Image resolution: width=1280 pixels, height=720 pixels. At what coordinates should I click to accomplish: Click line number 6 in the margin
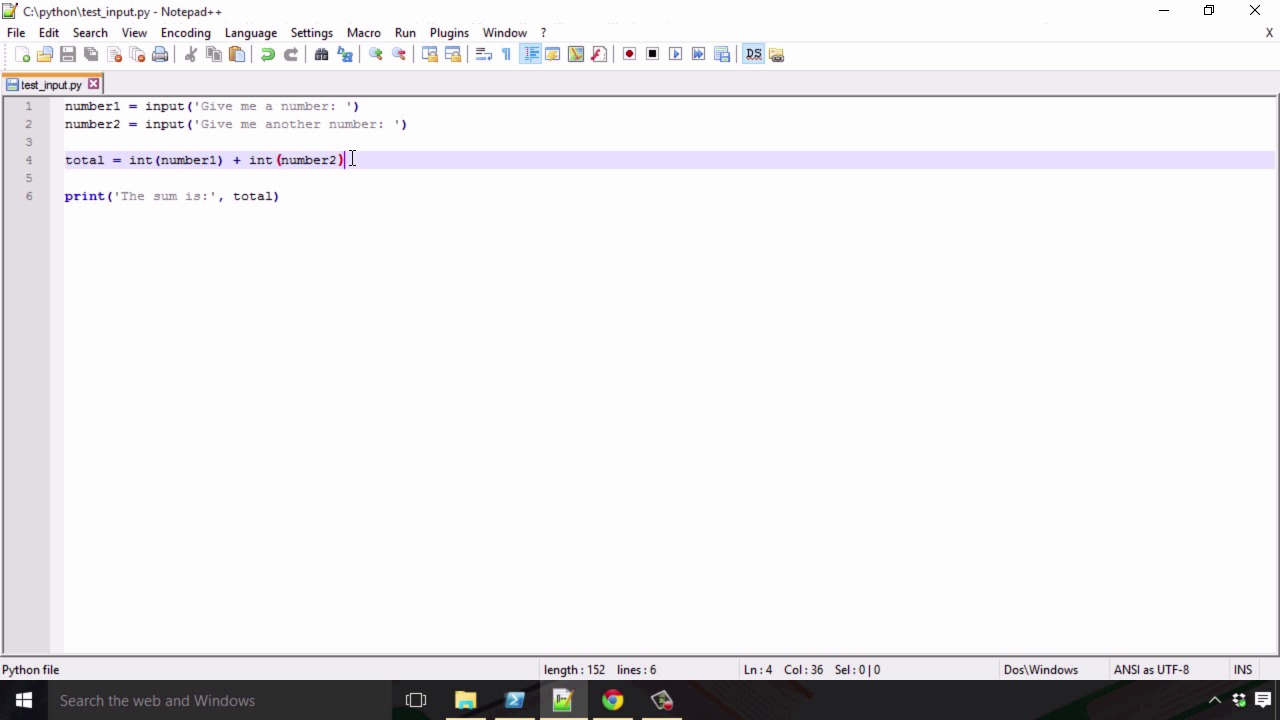[29, 196]
